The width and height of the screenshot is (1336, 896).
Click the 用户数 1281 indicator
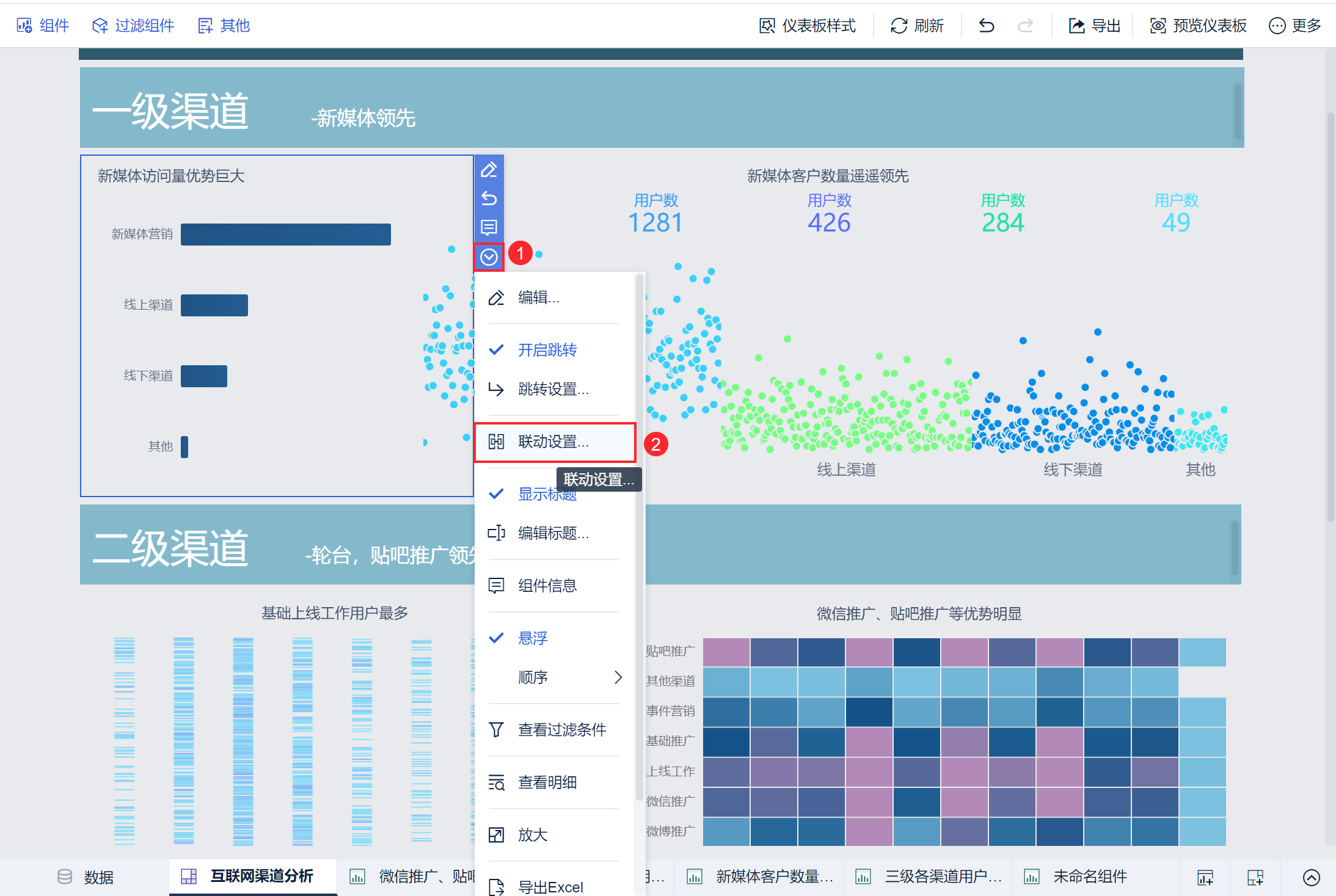pyautogui.click(x=656, y=214)
